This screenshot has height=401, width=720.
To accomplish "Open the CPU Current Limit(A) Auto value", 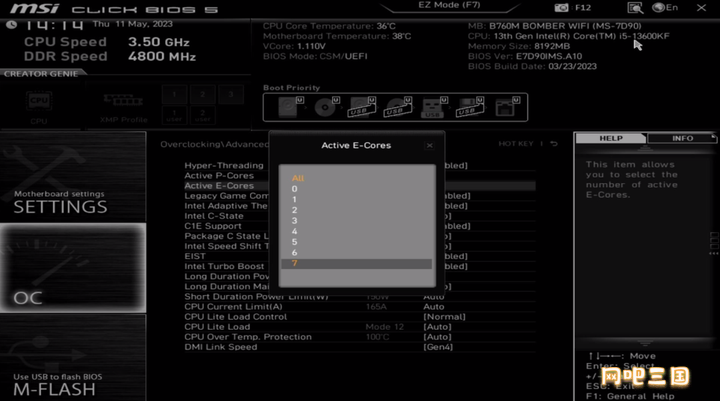I will (433, 307).
